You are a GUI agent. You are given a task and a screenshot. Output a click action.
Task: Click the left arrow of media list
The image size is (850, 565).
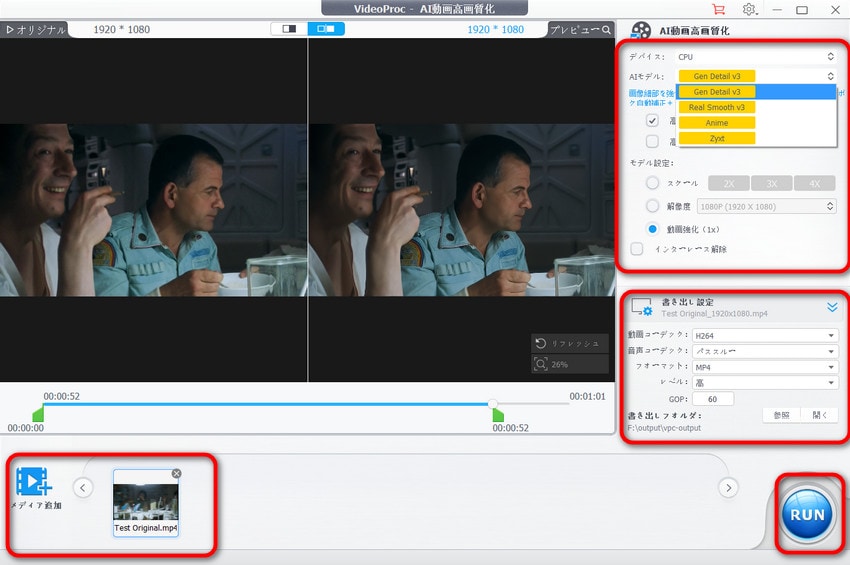[82, 487]
